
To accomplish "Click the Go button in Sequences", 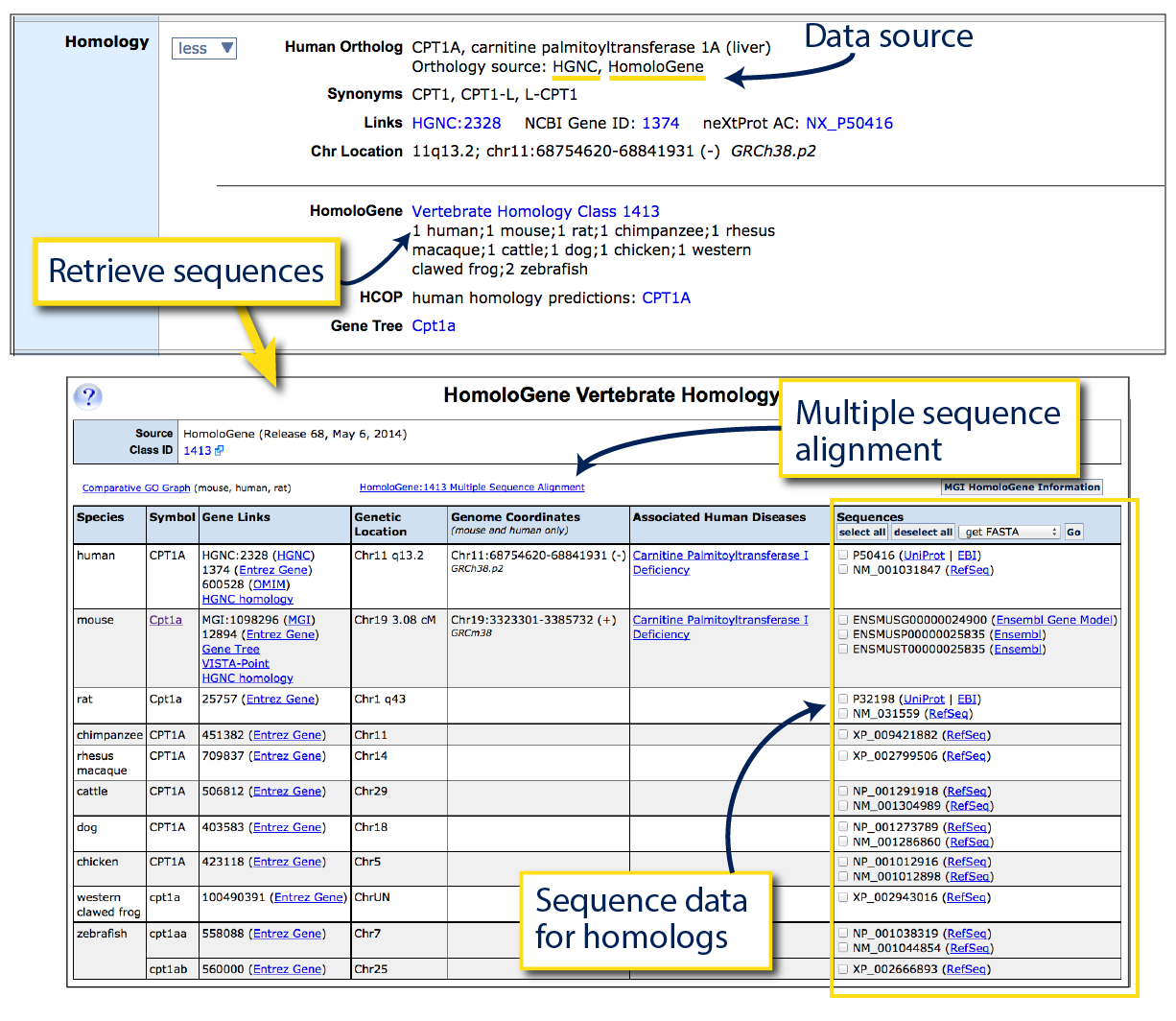I will tap(1073, 532).
